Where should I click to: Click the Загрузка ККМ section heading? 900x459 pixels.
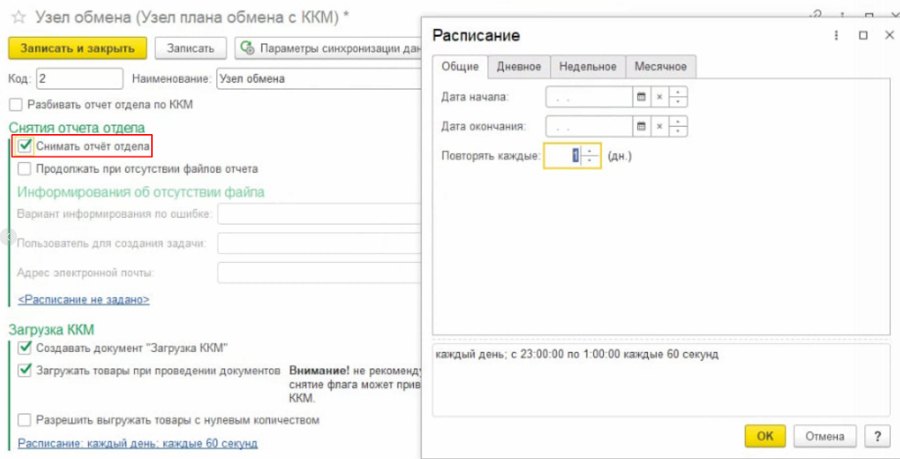(x=51, y=329)
